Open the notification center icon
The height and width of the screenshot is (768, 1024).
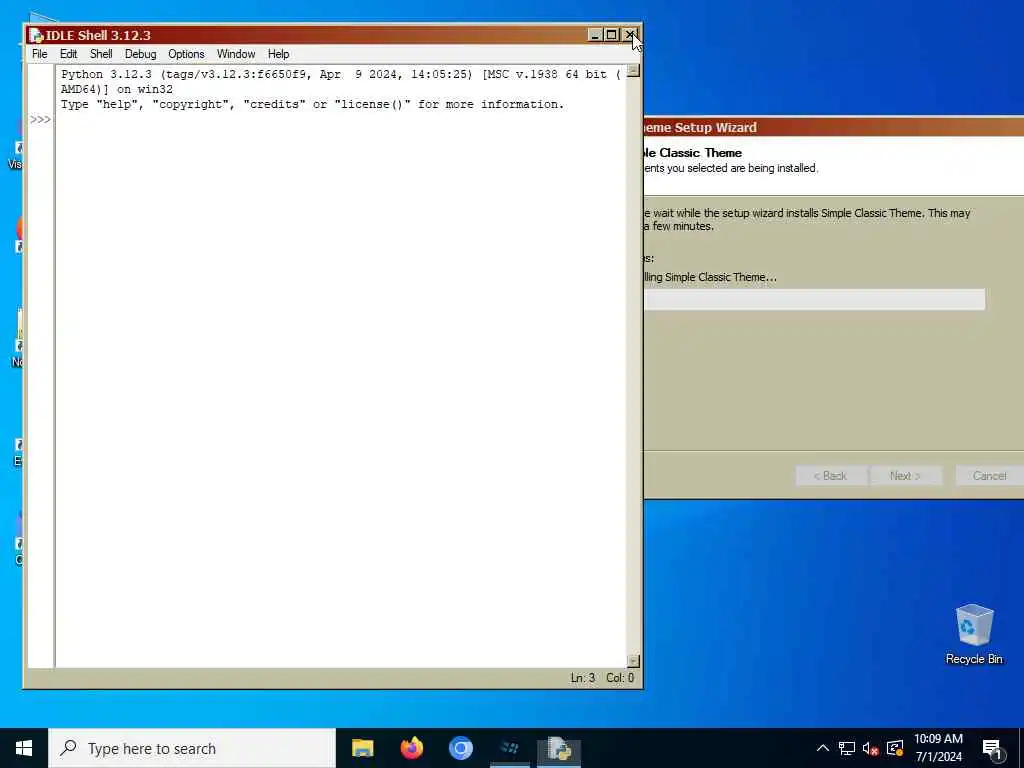click(x=992, y=749)
